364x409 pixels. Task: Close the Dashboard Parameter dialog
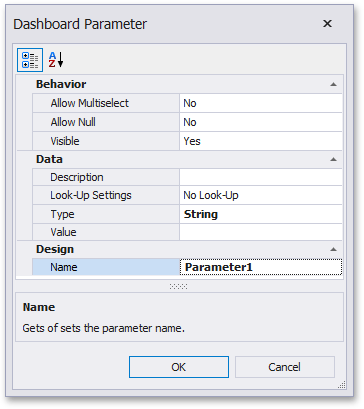pyautogui.click(x=327, y=24)
